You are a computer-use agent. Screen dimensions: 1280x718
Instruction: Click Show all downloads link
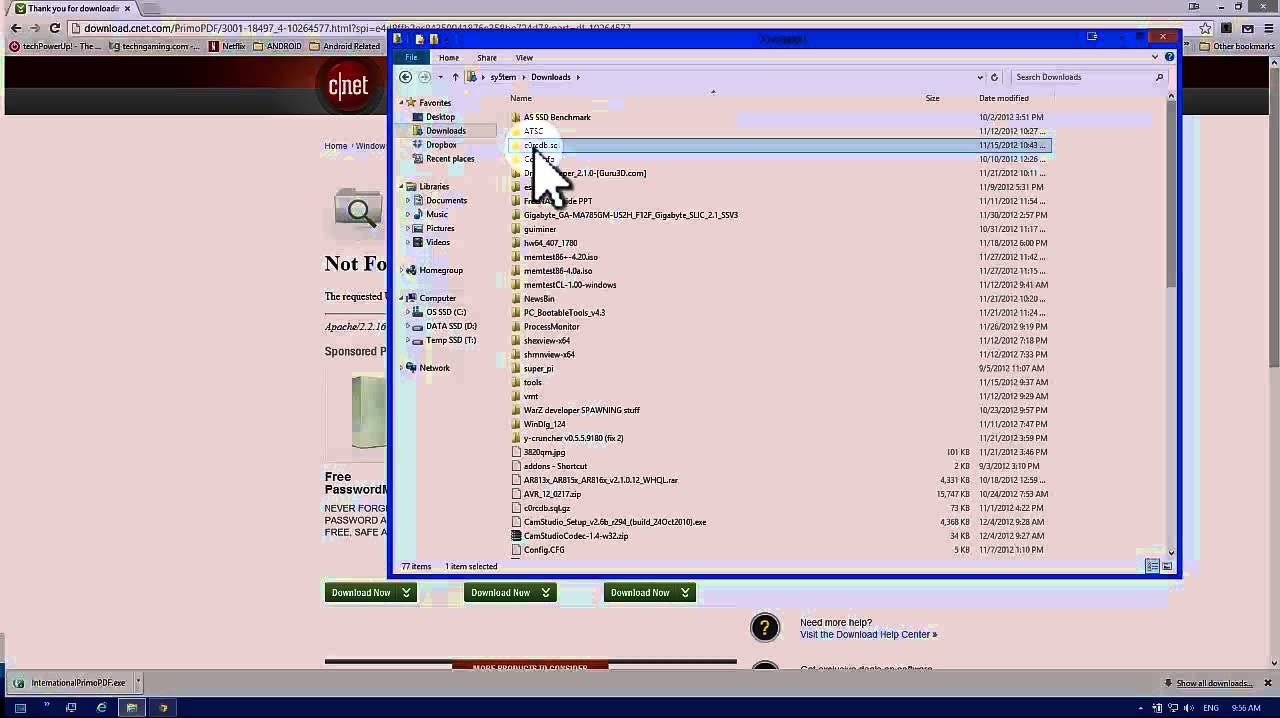pos(1214,683)
